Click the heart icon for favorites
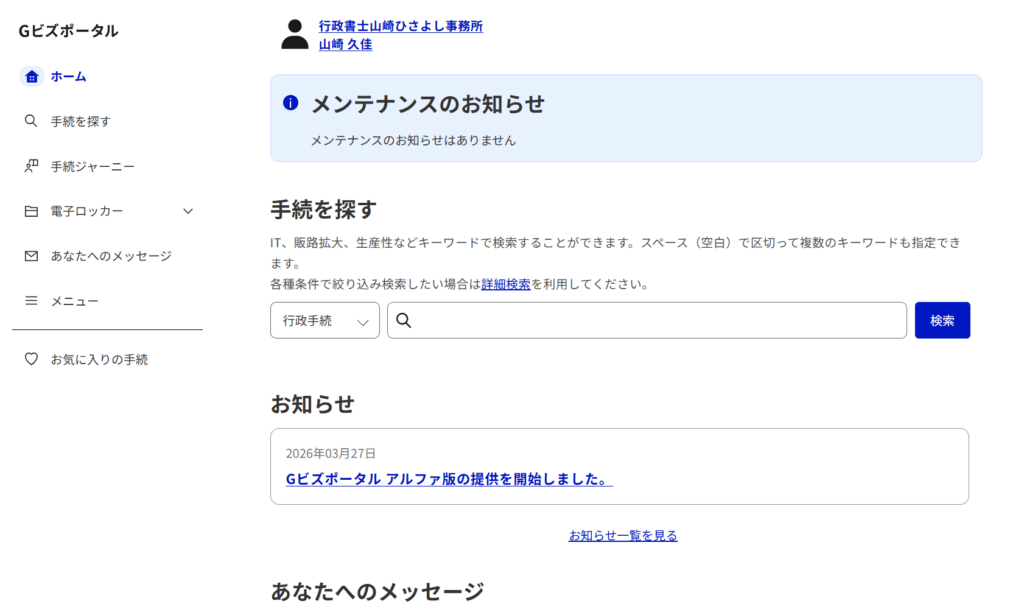Screen dimensions: 1024x604 [31, 359]
